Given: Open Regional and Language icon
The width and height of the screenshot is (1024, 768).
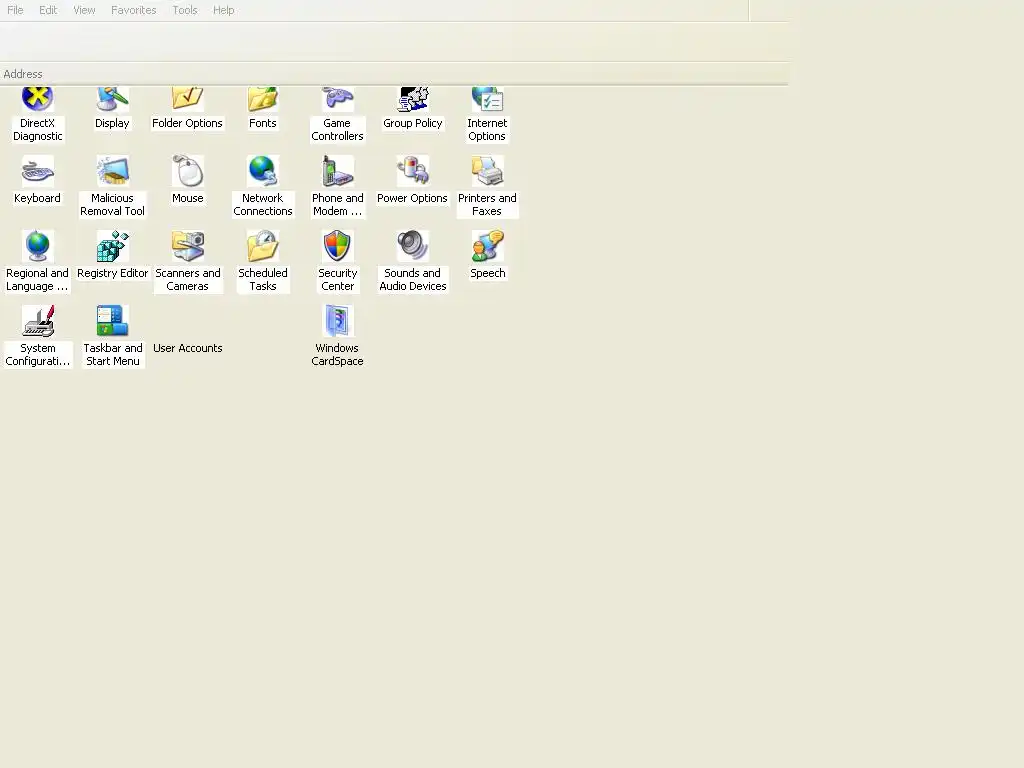Looking at the screenshot, I should (37, 246).
